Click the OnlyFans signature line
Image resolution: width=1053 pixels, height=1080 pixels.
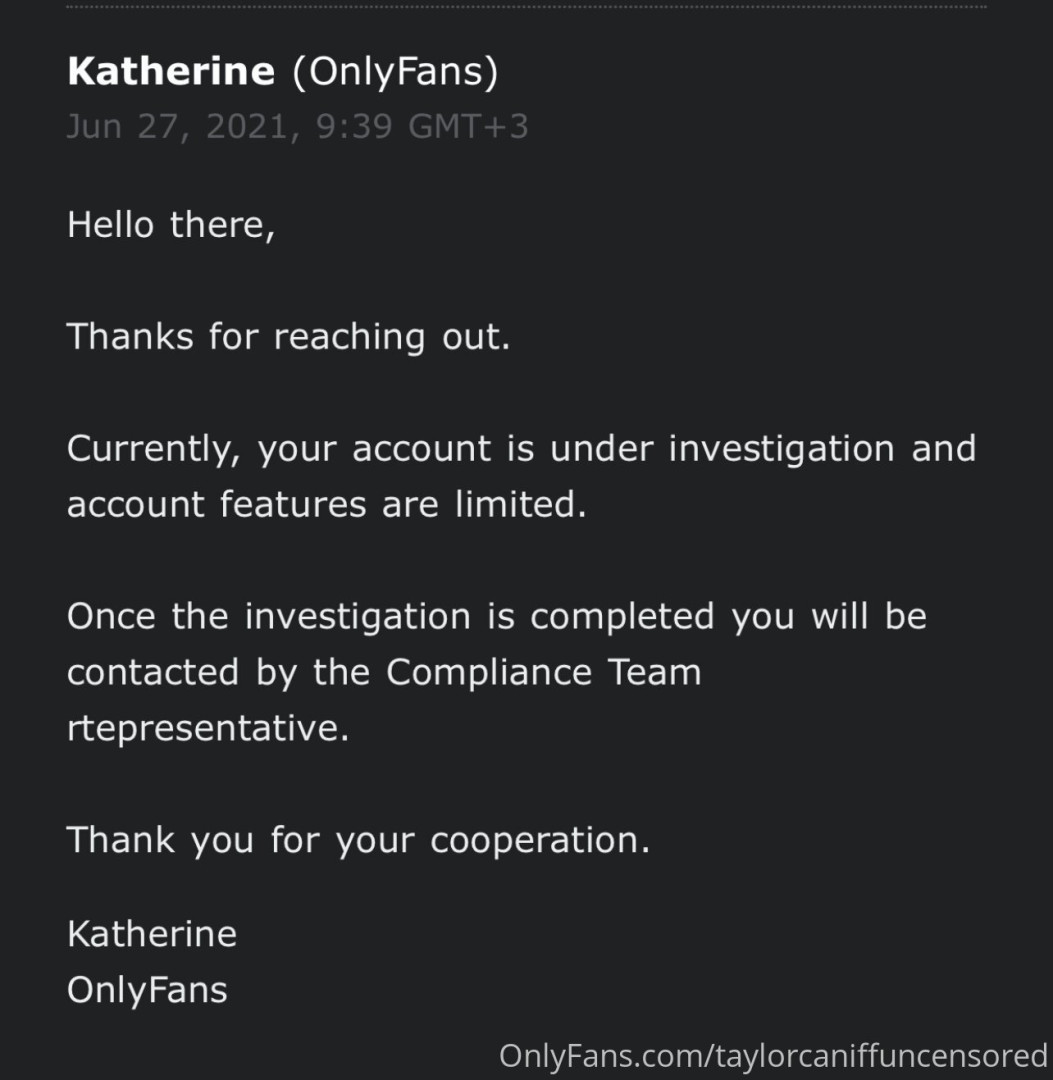tap(147, 990)
